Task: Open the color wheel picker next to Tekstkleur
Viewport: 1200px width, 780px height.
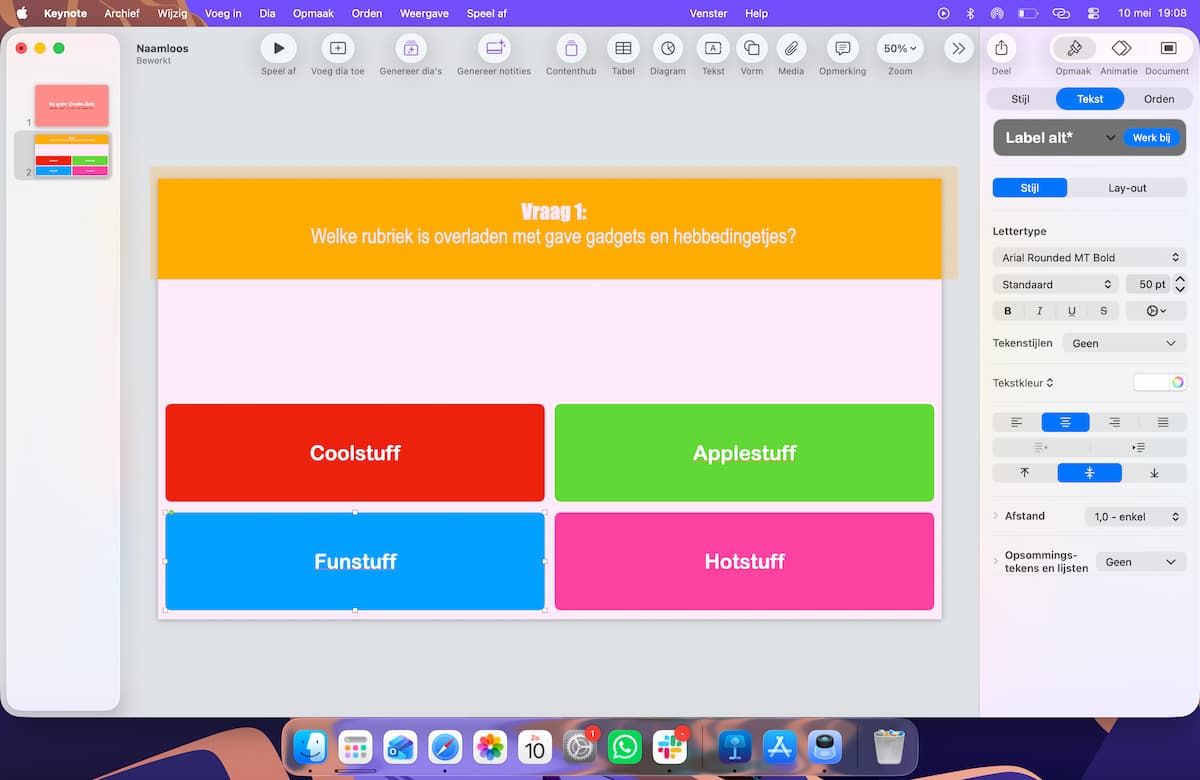Action: (1178, 382)
